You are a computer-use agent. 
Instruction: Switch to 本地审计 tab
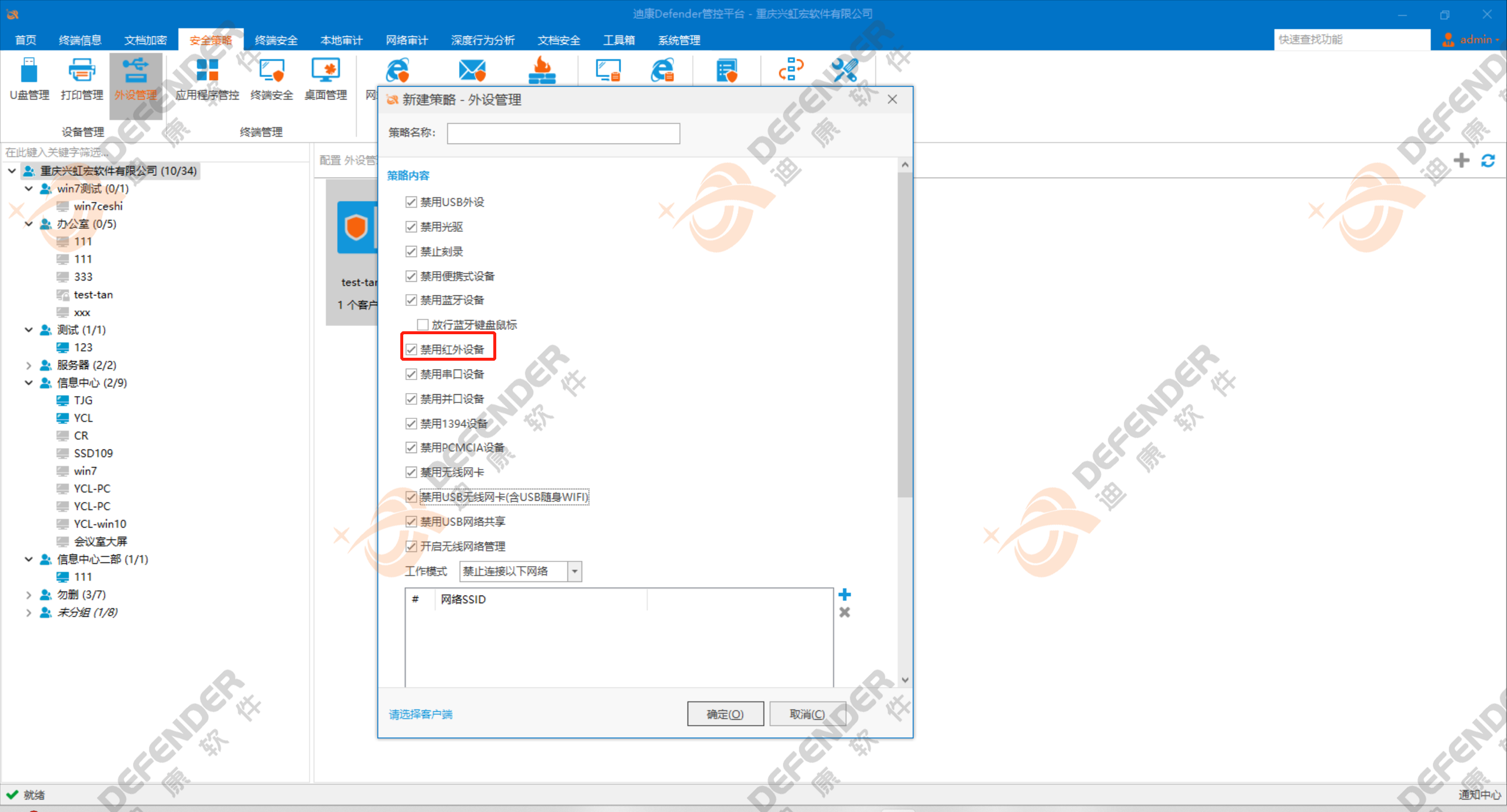click(x=341, y=40)
